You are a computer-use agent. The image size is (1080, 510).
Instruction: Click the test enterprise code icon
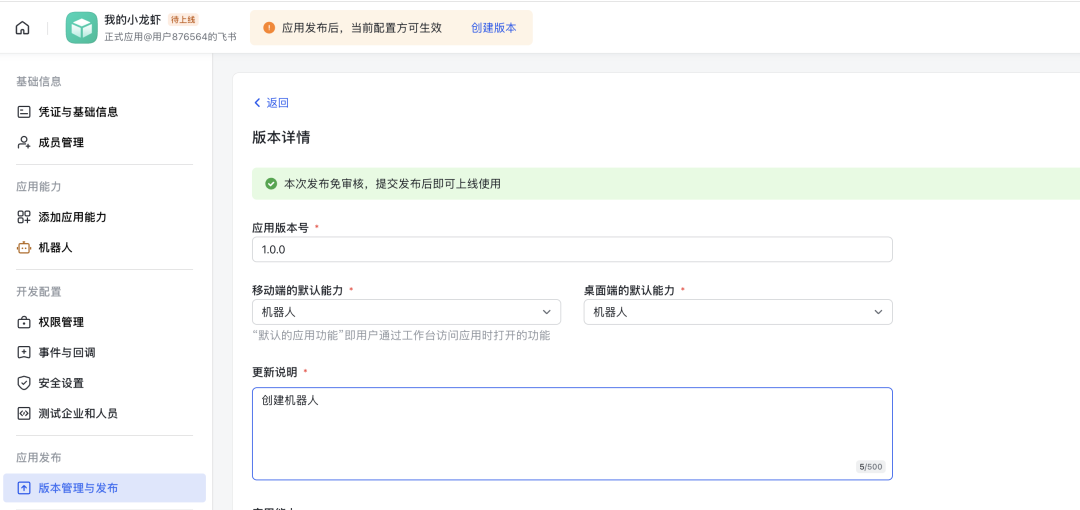coord(24,414)
